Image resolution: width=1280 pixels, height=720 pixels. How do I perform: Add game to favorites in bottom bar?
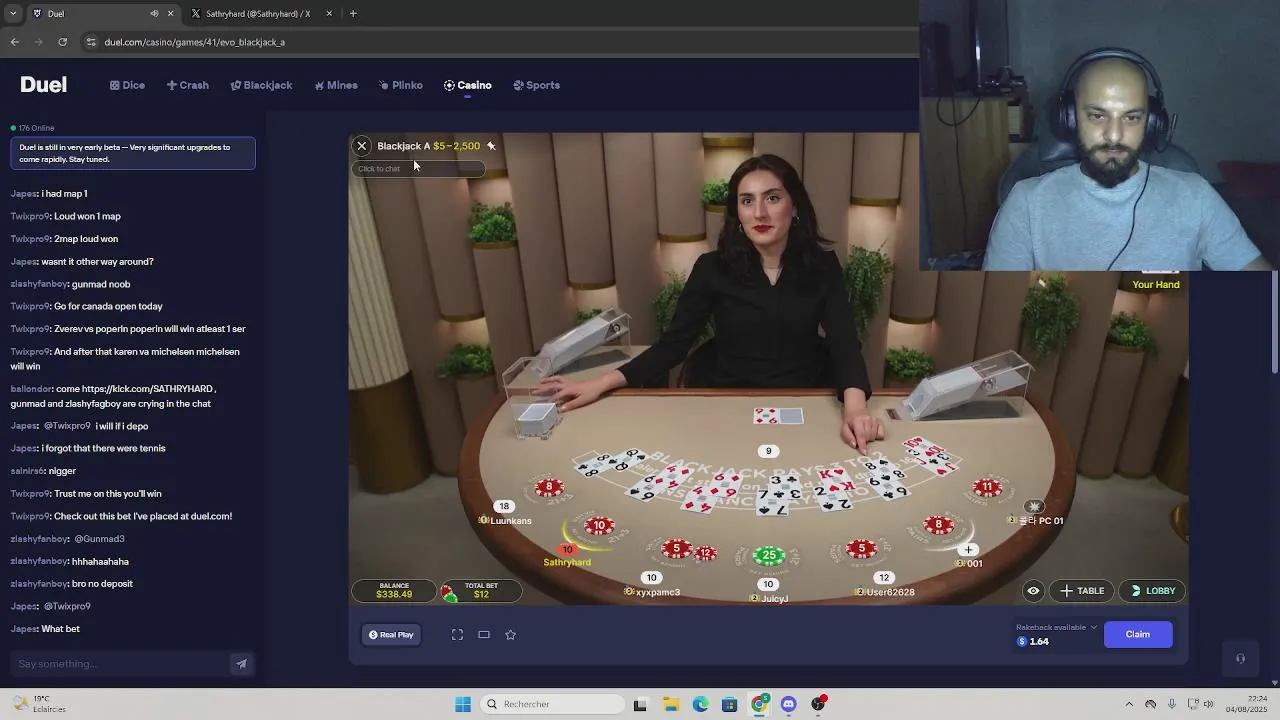point(511,635)
